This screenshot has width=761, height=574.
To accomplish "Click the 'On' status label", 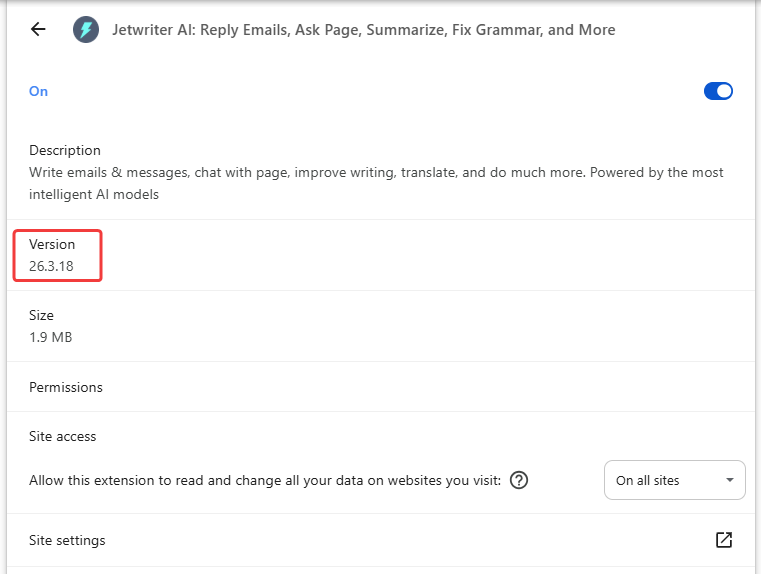I will click(x=38, y=91).
